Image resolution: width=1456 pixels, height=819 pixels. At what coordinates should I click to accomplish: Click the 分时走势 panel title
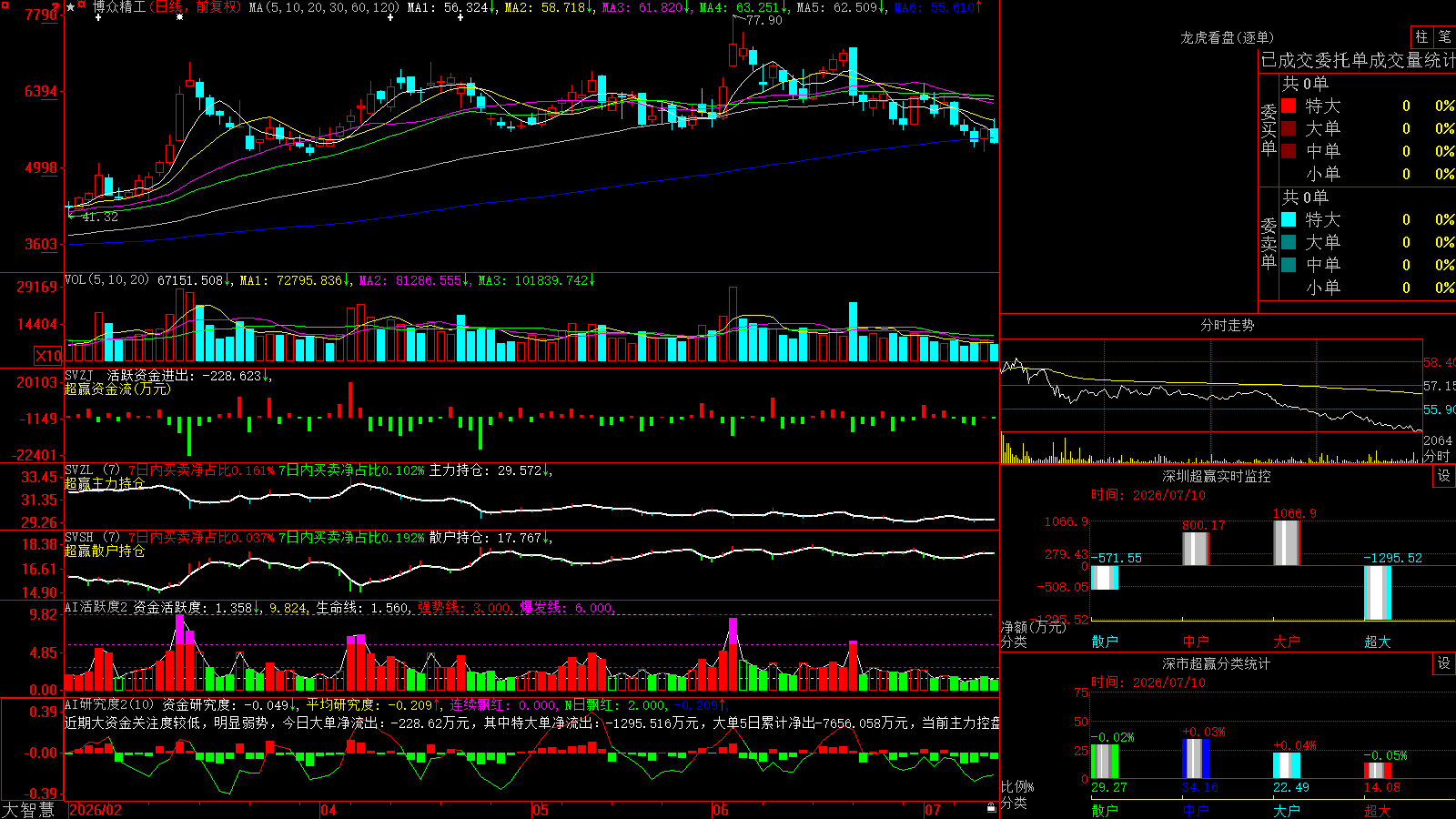[x=1228, y=325]
